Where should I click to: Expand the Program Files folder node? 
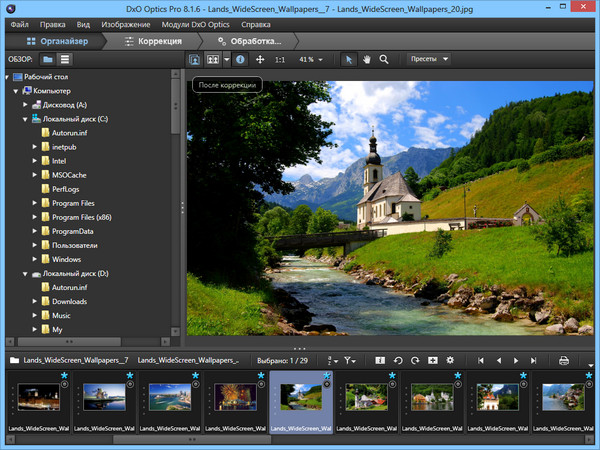pyautogui.click(x=34, y=203)
